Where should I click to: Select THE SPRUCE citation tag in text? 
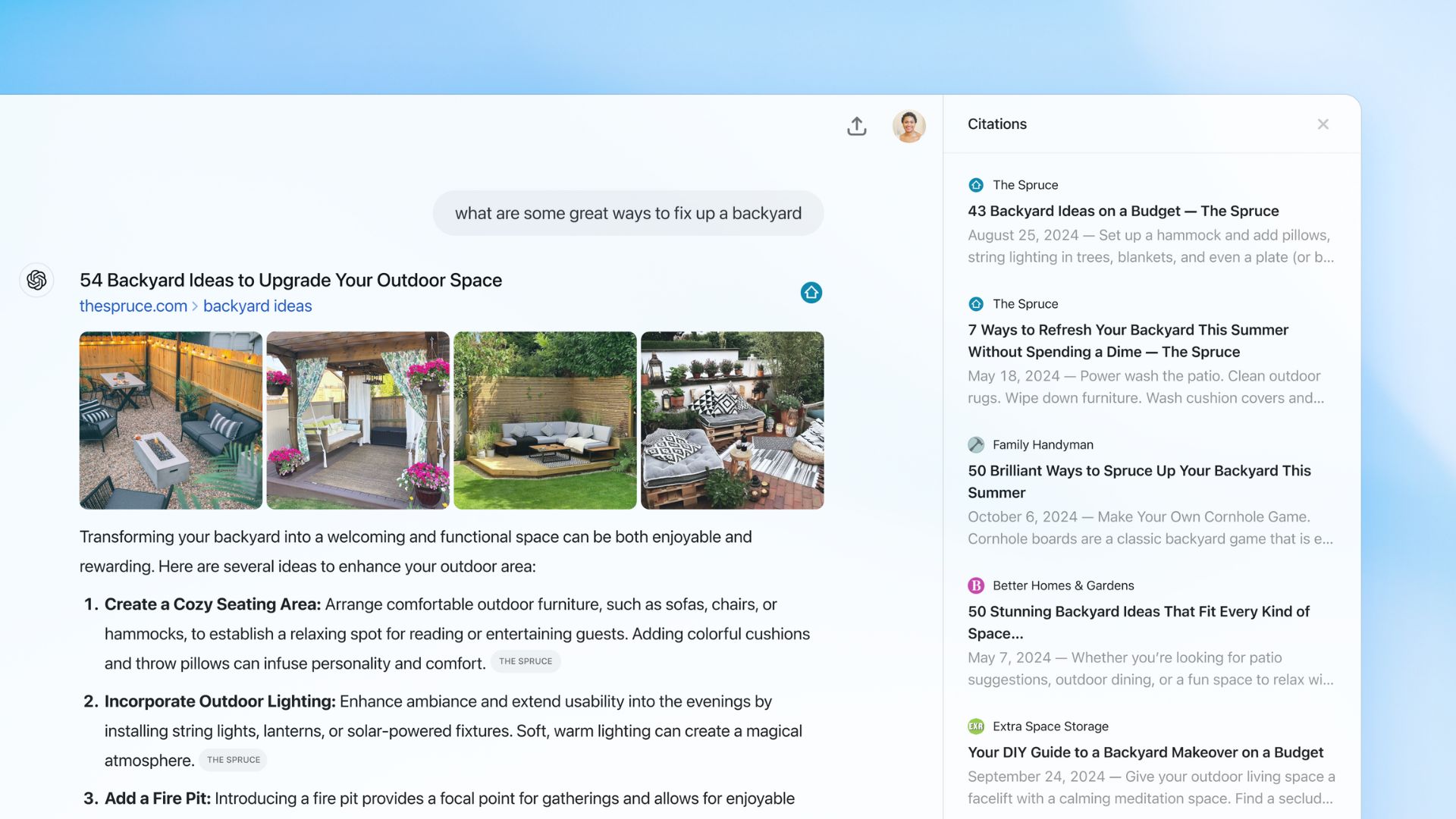point(524,661)
